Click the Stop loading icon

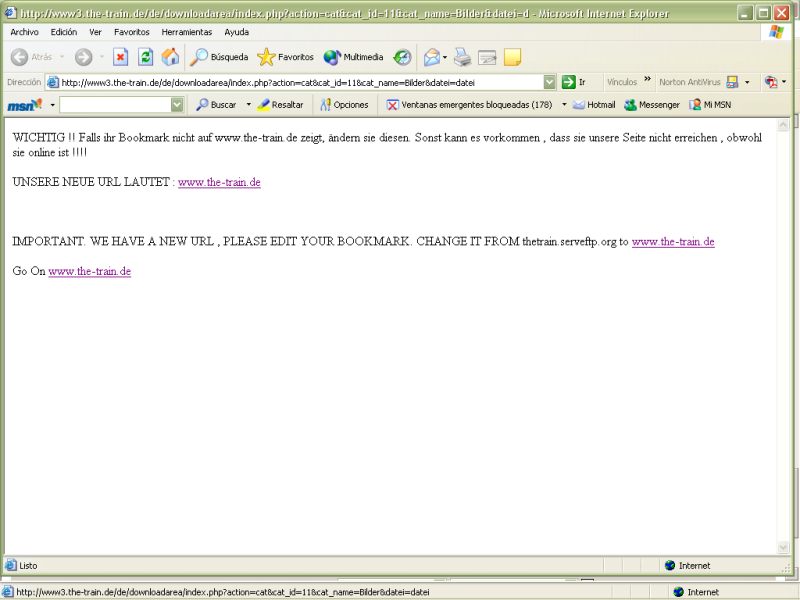click(x=120, y=57)
